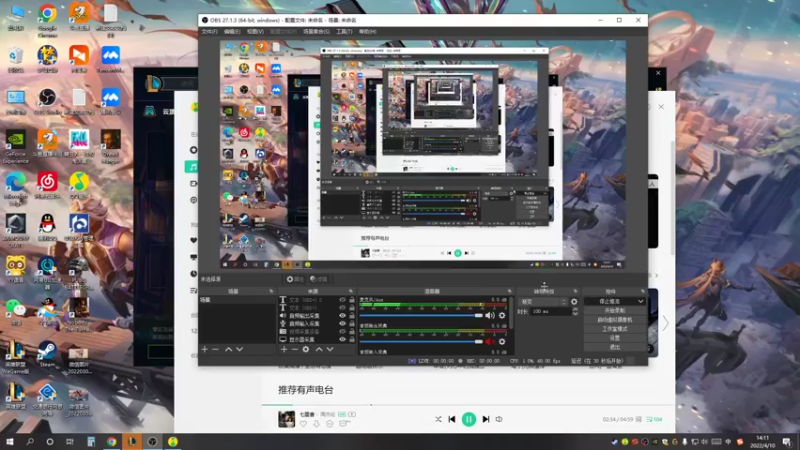
Task: Move the selected source down in the list
Action: point(330,349)
